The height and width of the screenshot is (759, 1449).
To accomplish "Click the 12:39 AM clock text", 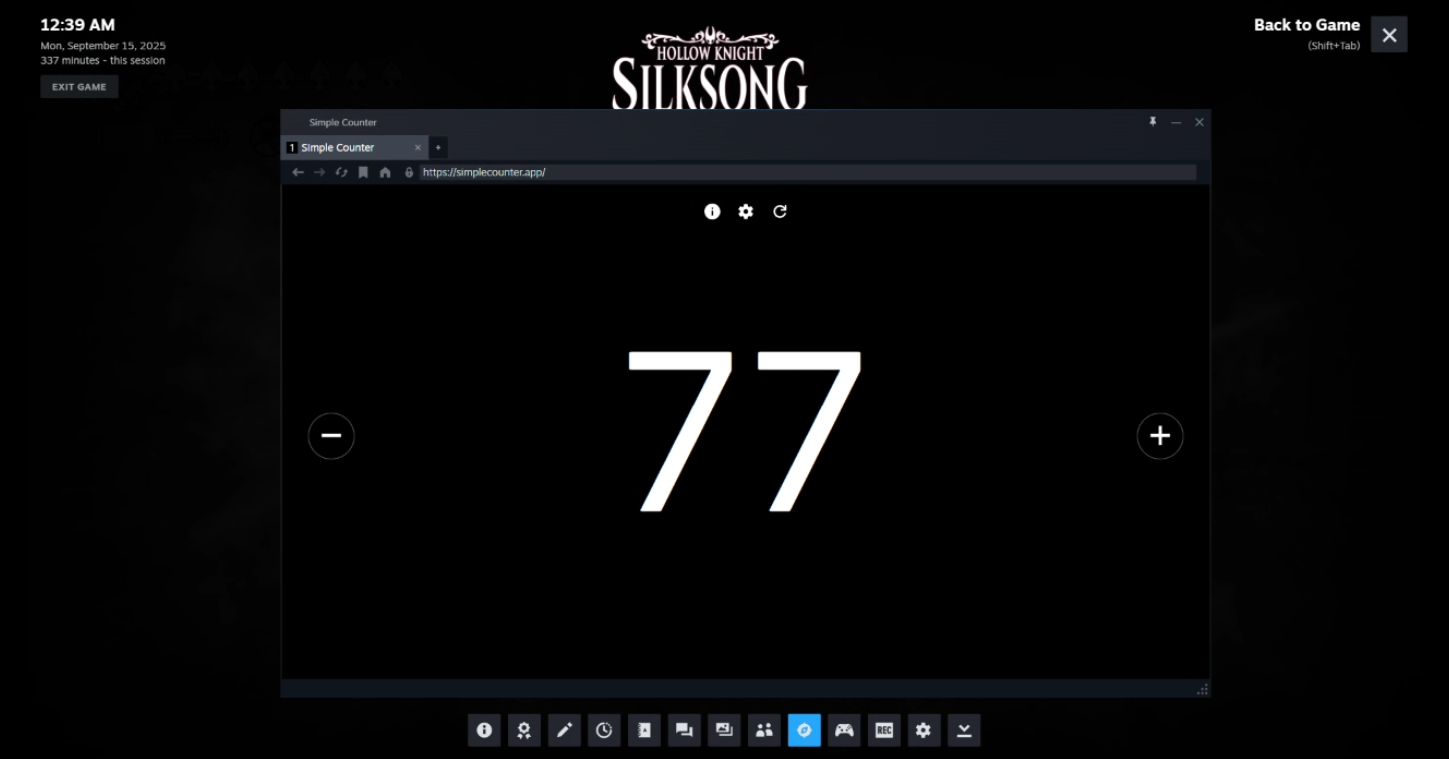I will [x=78, y=25].
